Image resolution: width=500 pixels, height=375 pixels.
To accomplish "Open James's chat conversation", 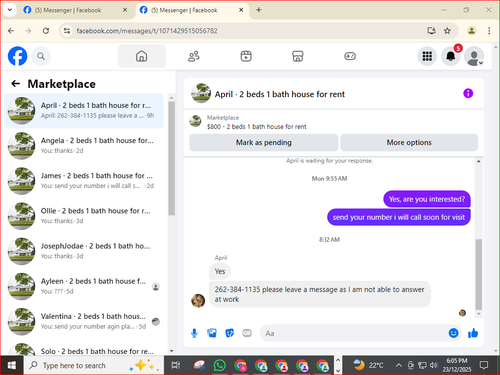I will point(84,181).
